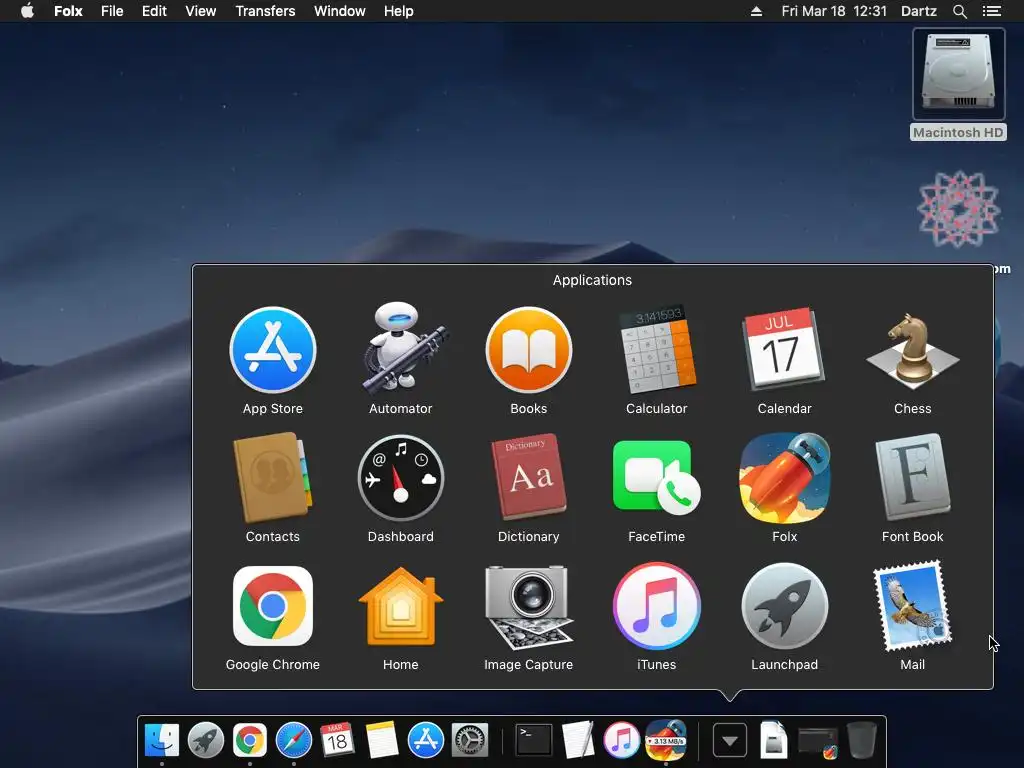Viewport: 1024px width, 768px height.
Task: Open the Font Book app
Action: [912, 478]
